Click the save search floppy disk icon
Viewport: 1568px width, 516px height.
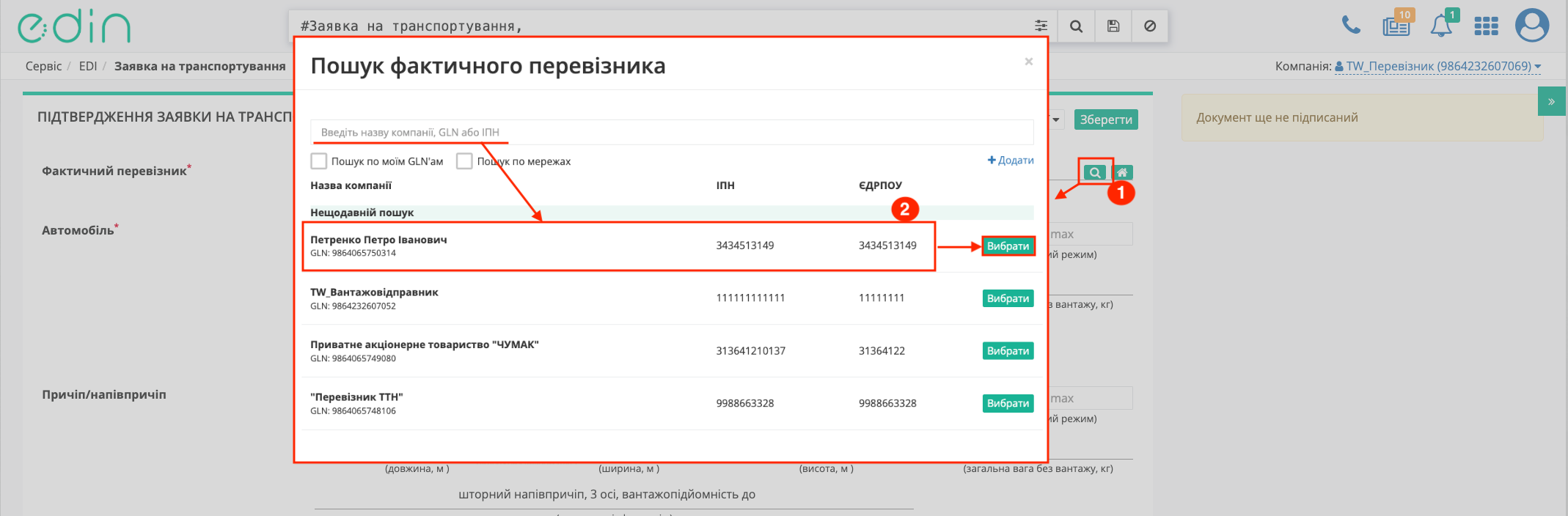coord(1113,26)
